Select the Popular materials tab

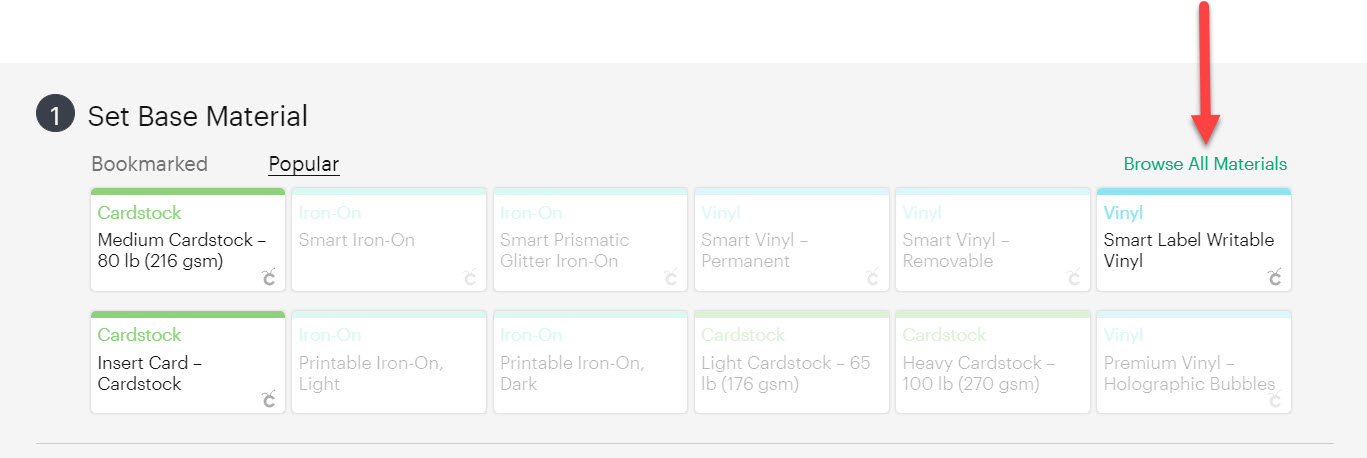pyautogui.click(x=304, y=164)
